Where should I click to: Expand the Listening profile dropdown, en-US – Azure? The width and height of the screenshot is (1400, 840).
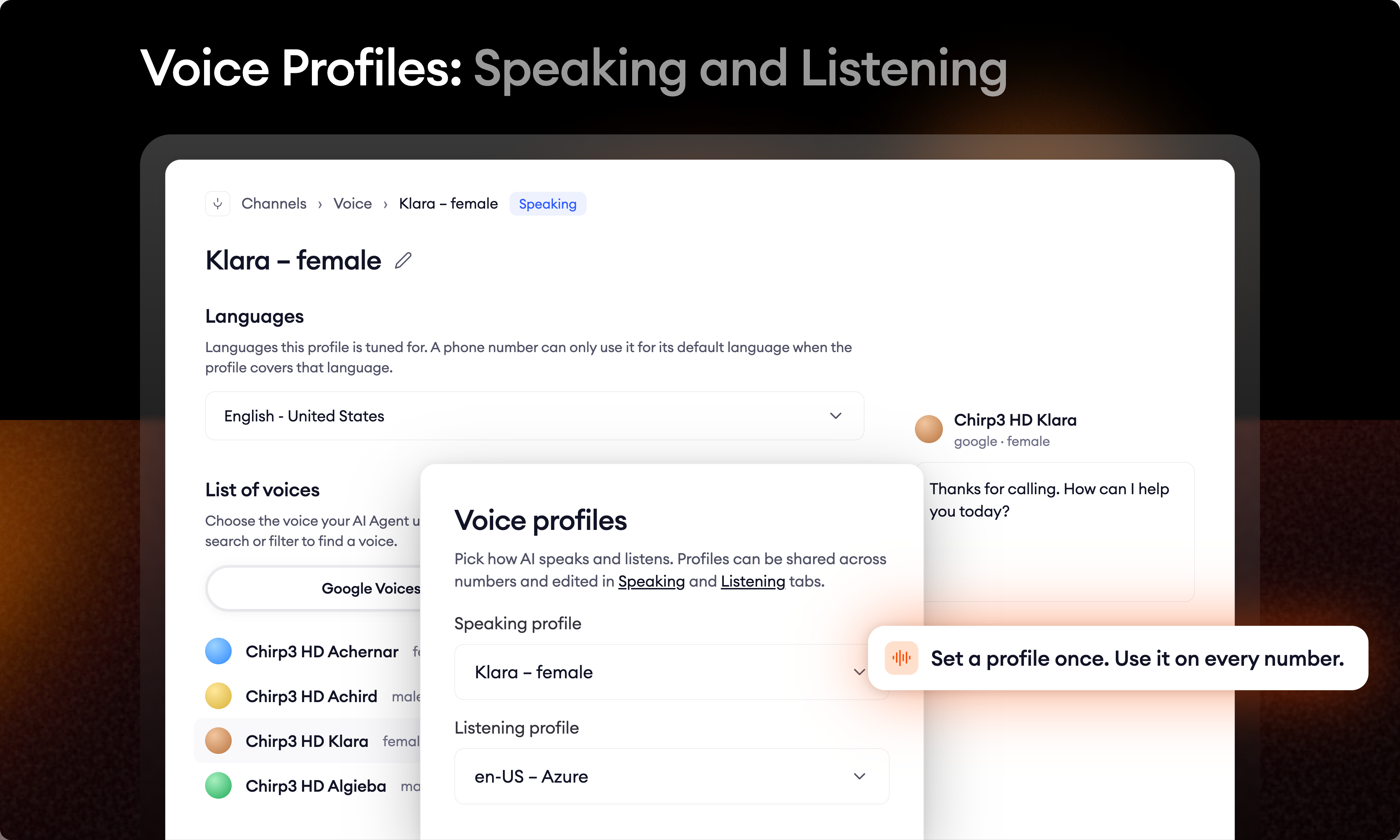[x=671, y=776]
